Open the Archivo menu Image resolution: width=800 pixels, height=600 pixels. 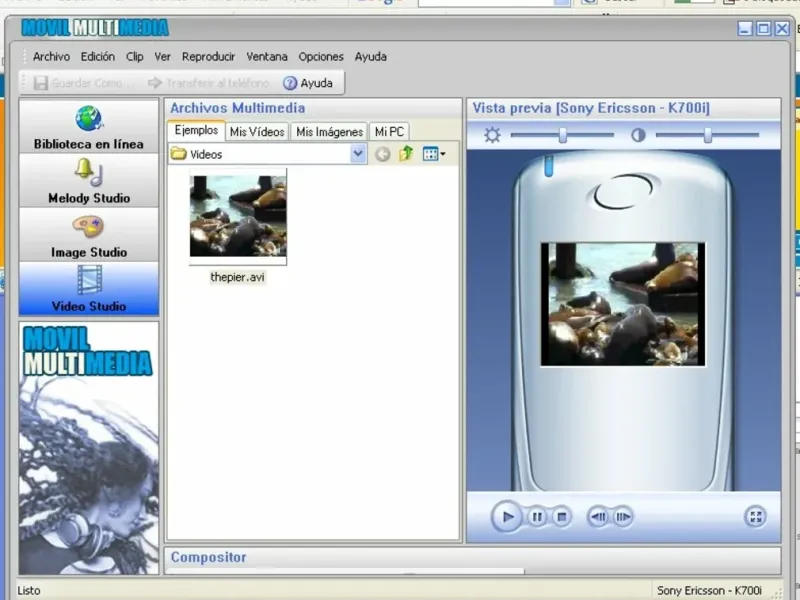coord(51,57)
